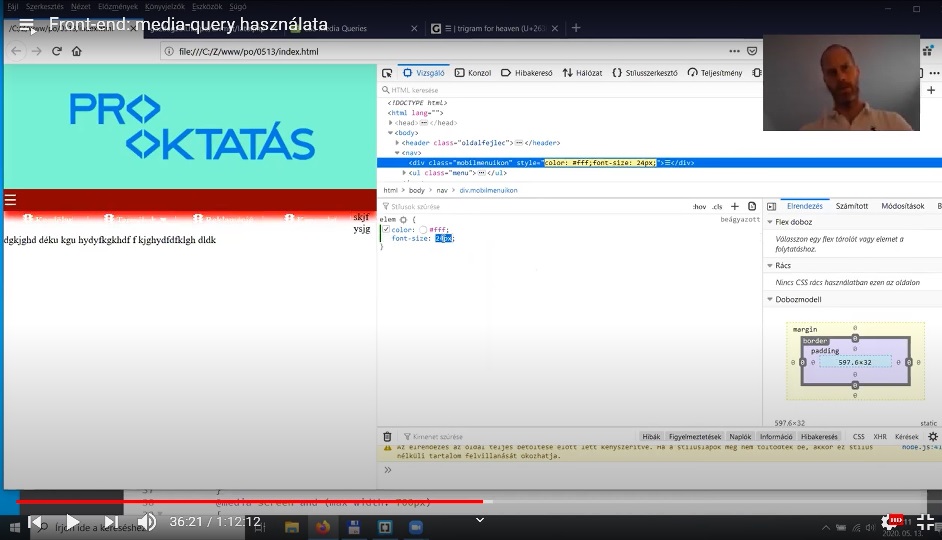Image resolution: width=942 pixels, height=540 pixels.
Task: Reload the page with the refresh icon
Action: coord(56,51)
